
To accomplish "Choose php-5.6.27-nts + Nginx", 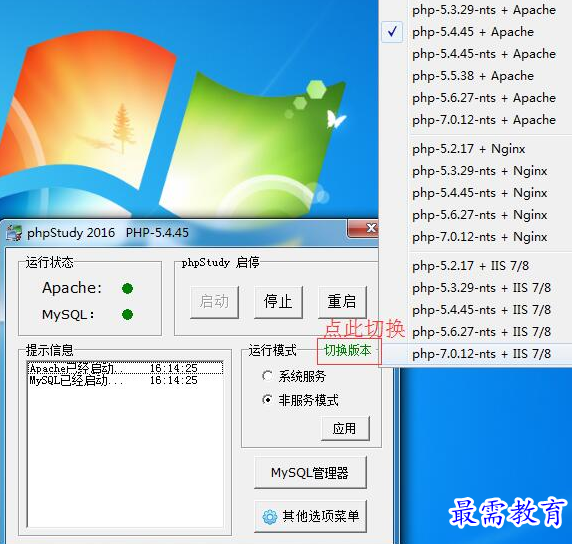I will [x=477, y=214].
